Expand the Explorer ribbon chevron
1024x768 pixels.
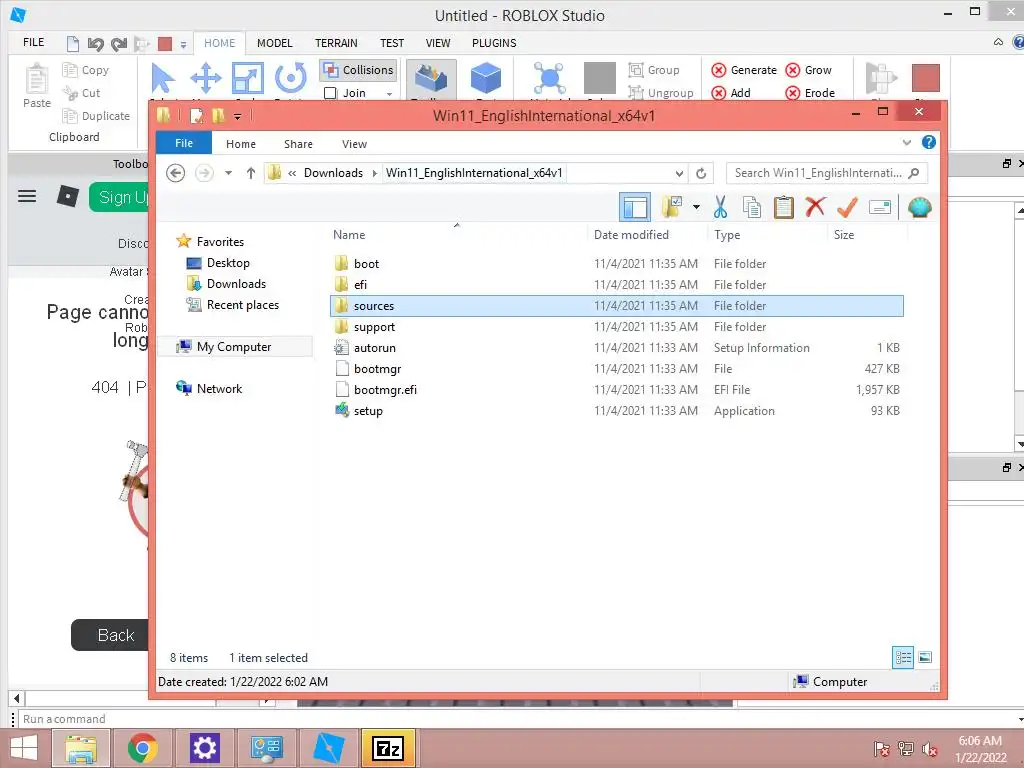point(906,142)
